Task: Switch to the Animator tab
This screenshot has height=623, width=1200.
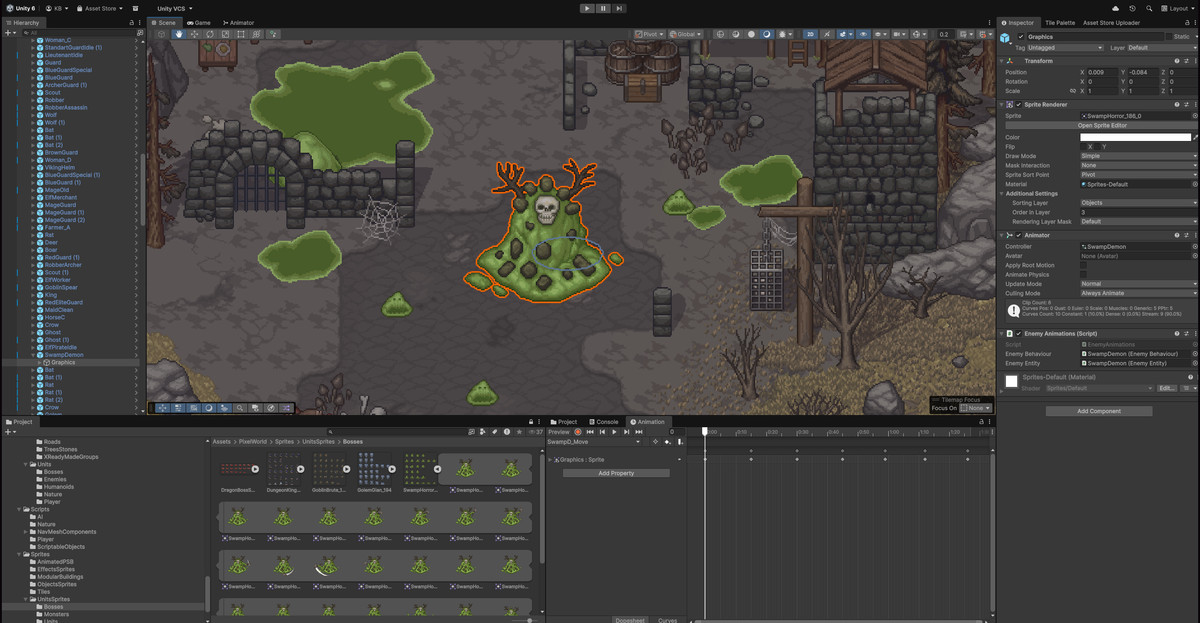Action: pos(238,22)
